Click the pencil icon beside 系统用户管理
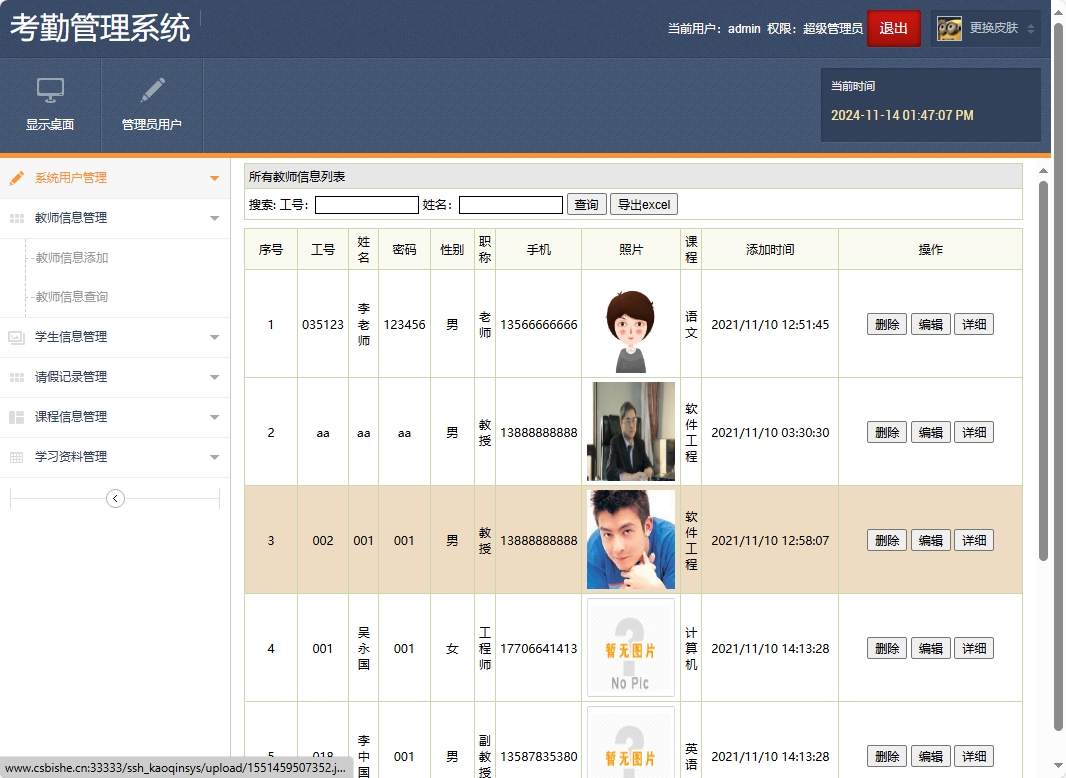Screen dimensions: 1066x778 16,178
